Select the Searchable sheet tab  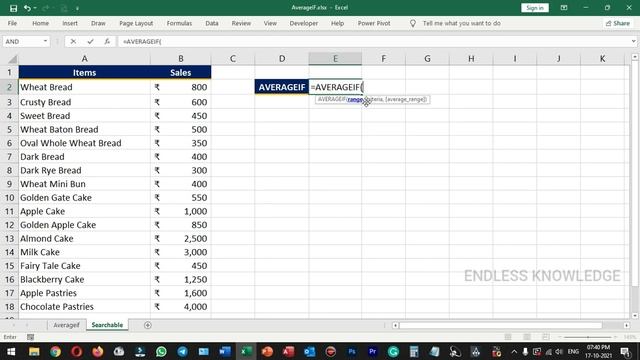pyautogui.click(x=107, y=325)
